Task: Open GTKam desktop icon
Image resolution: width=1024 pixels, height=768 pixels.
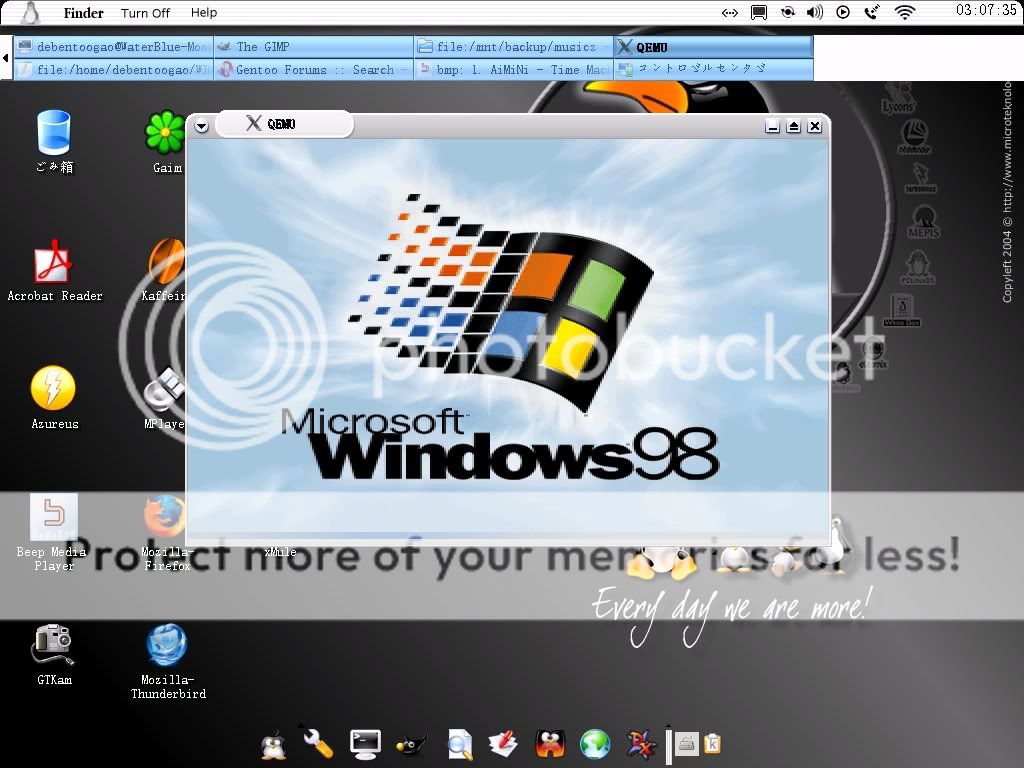Action: (54, 654)
